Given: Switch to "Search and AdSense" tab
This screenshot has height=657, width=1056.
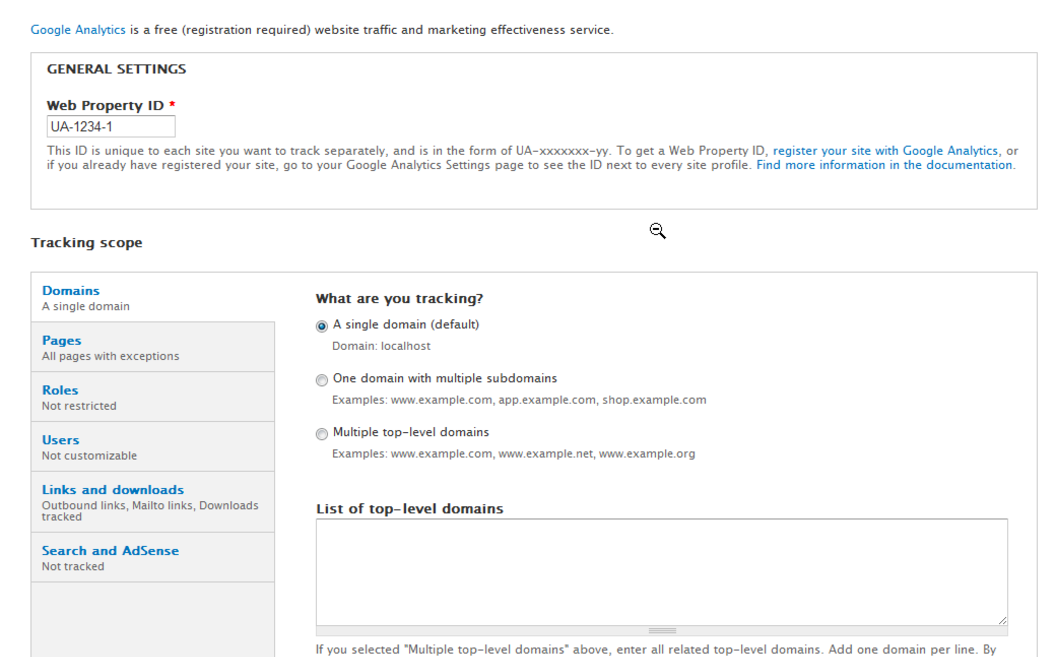Looking at the screenshot, I should pyautogui.click(x=110, y=550).
